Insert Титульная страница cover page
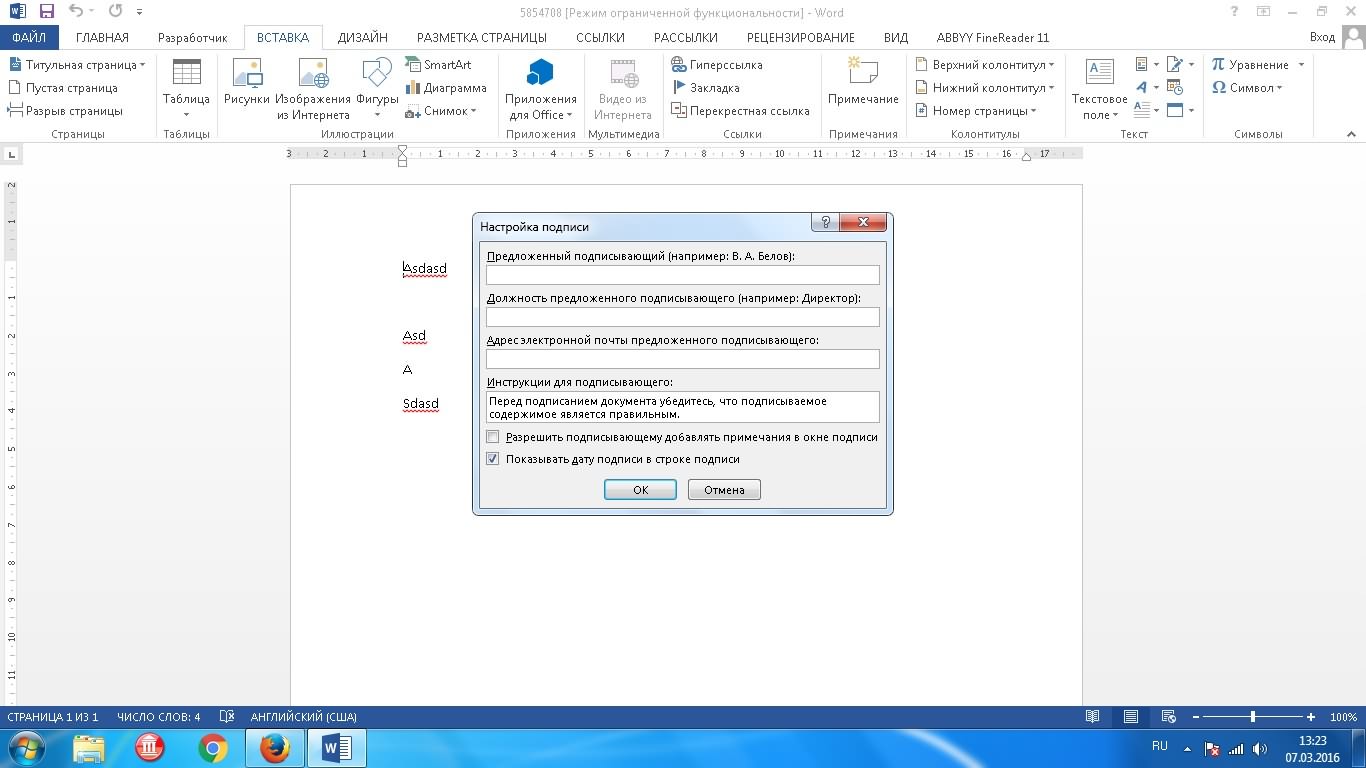This screenshot has width=1366, height=768. coord(76,64)
